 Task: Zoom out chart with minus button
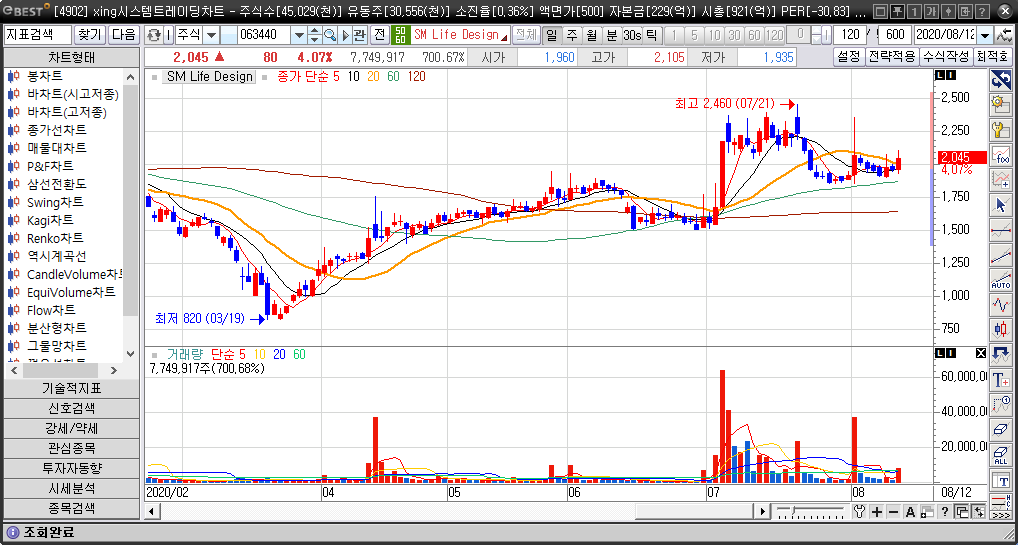coord(893,512)
